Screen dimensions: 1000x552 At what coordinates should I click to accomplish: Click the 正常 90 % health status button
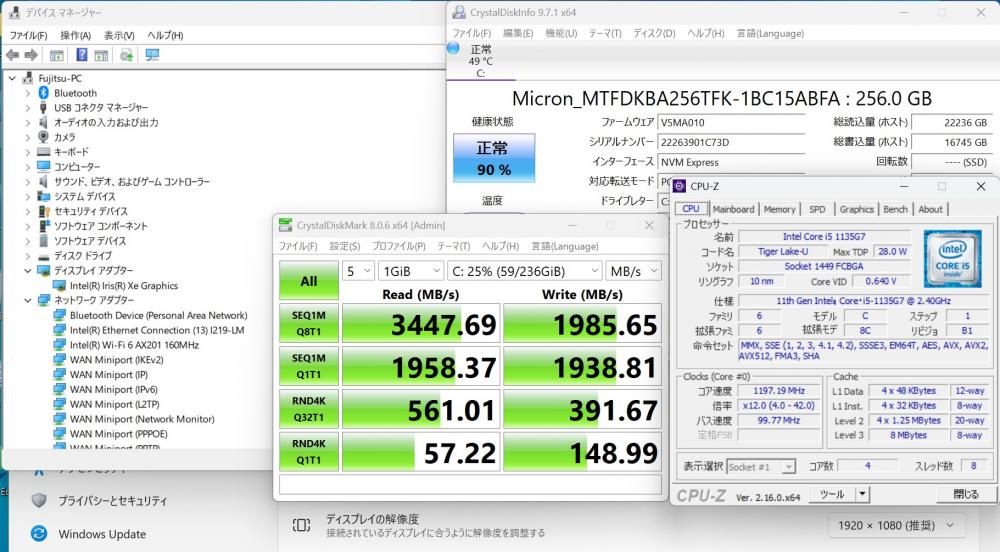pyautogui.click(x=494, y=158)
